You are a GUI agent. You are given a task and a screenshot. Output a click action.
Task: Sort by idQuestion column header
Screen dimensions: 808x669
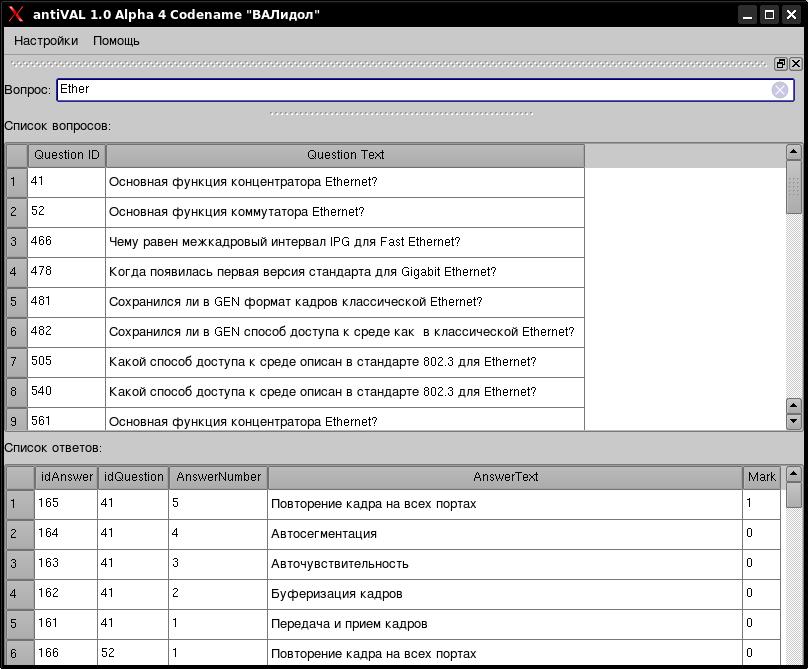tap(133, 477)
